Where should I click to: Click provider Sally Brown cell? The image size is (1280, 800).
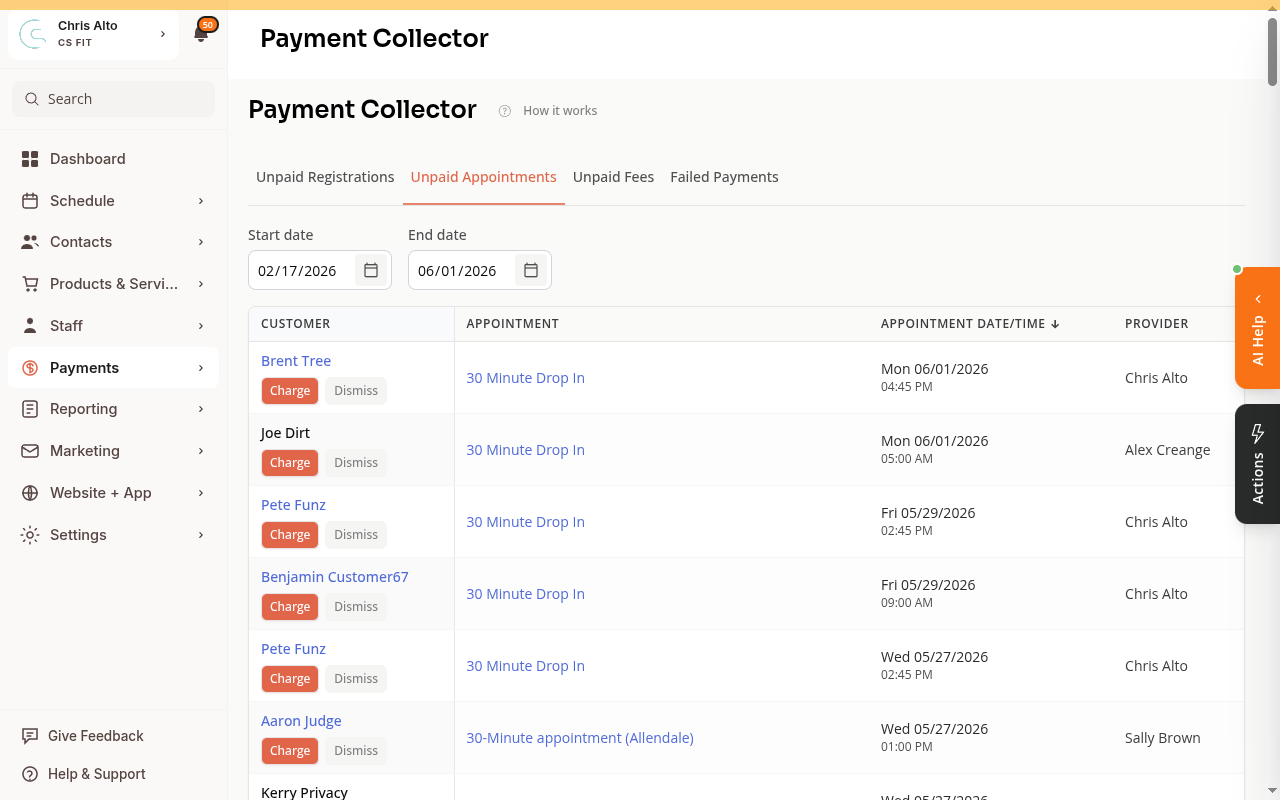point(1163,738)
